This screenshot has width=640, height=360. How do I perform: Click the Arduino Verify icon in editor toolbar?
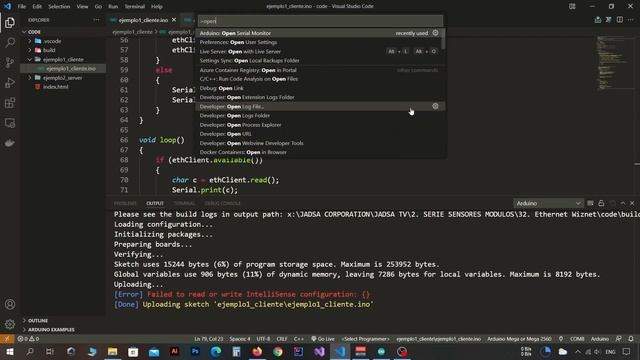[x=609, y=20]
